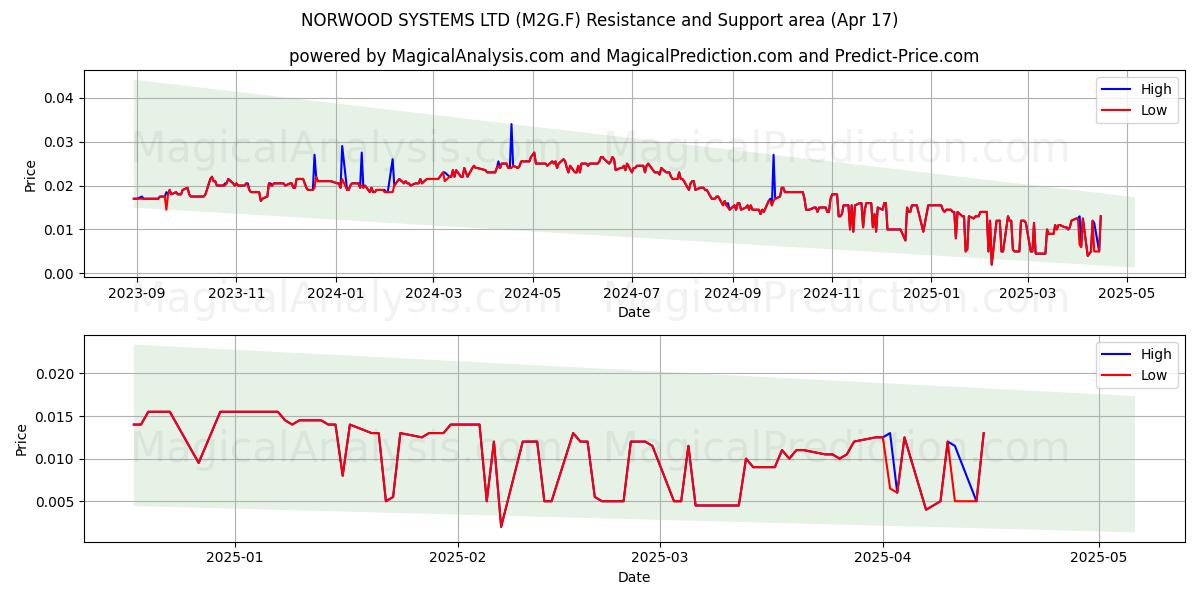1200x600 pixels.
Task: Click top chart x-axis label 2024-09
Action: click(x=732, y=294)
